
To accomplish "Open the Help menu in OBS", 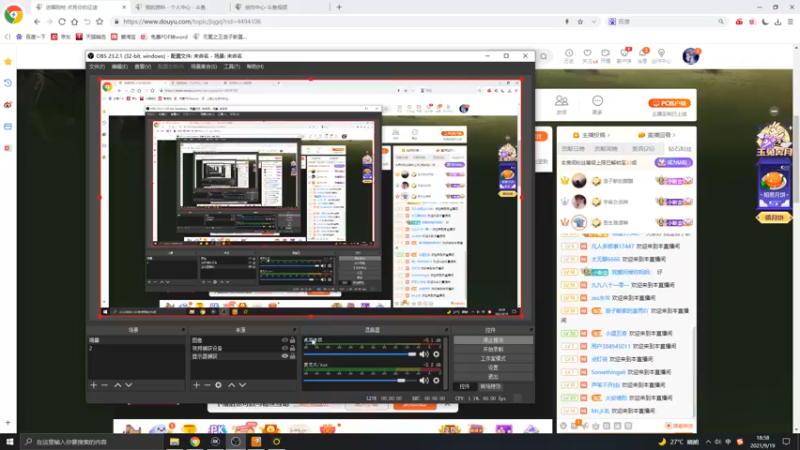I will [x=255, y=66].
